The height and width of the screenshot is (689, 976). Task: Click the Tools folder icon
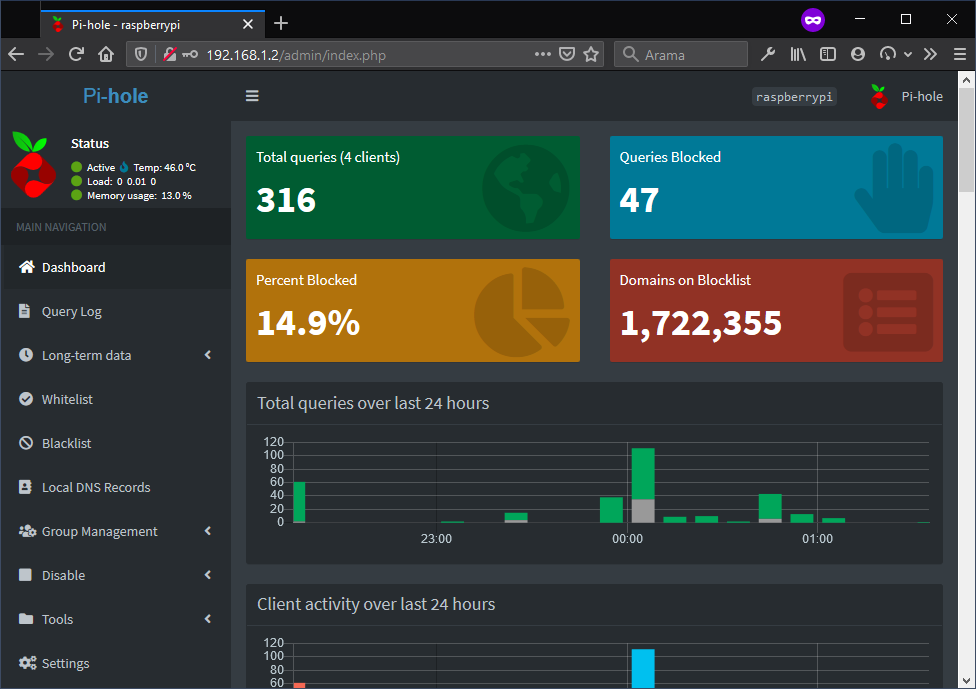point(26,619)
